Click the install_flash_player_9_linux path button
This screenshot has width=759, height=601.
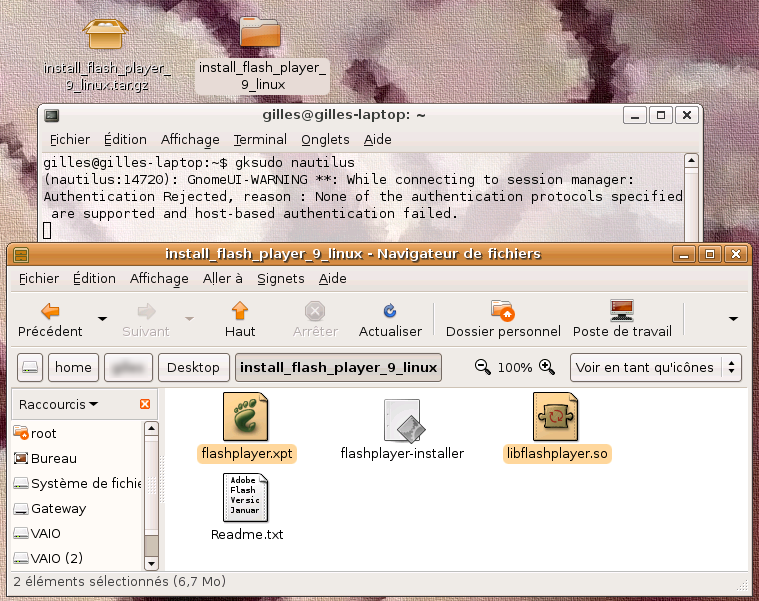pyautogui.click(x=338, y=367)
